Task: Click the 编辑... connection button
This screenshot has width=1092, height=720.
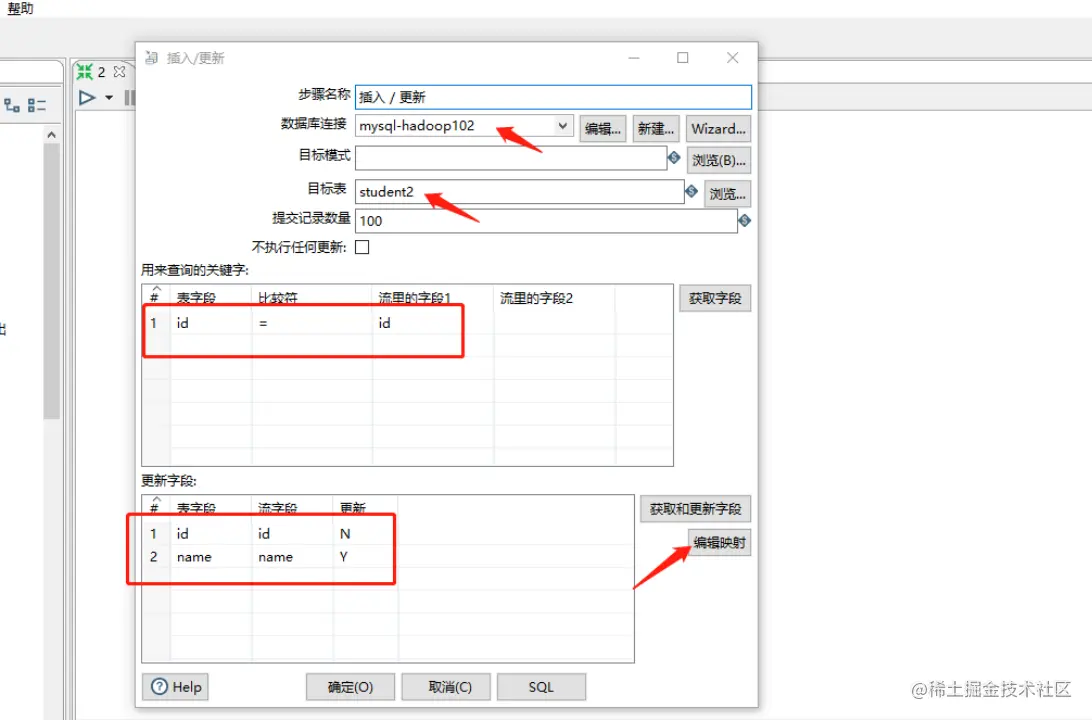Action: point(602,129)
